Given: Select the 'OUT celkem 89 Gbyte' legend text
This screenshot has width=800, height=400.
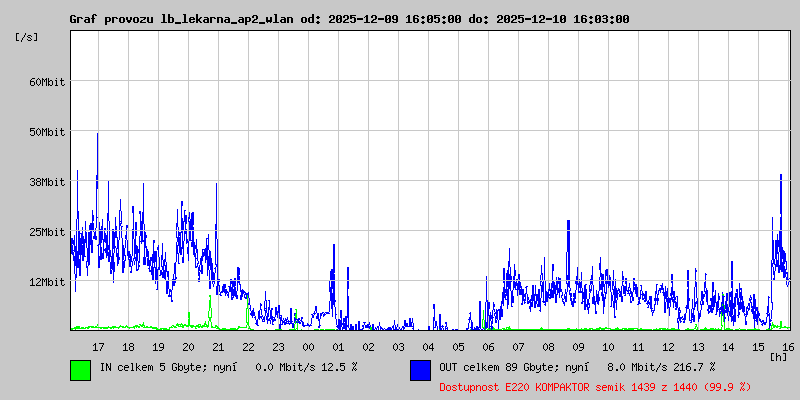Looking at the screenshot, I should click(493, 367).
